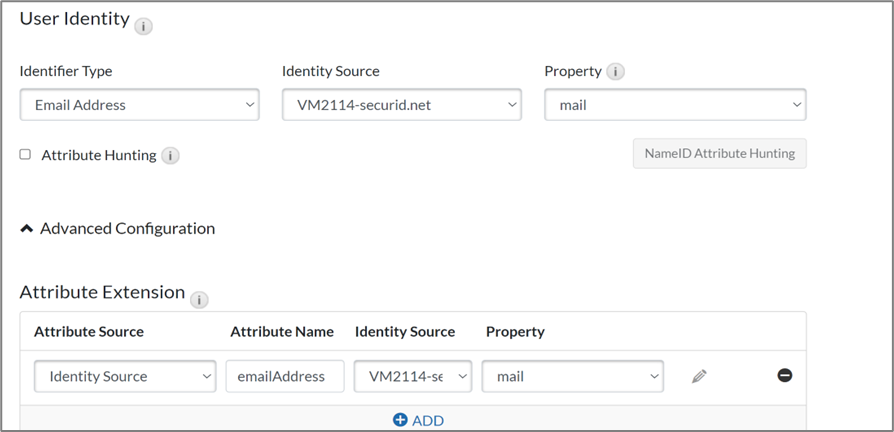Click the Attribute Name column header
This screenshot has width=894, height=432.
click(x=282, y=332)
